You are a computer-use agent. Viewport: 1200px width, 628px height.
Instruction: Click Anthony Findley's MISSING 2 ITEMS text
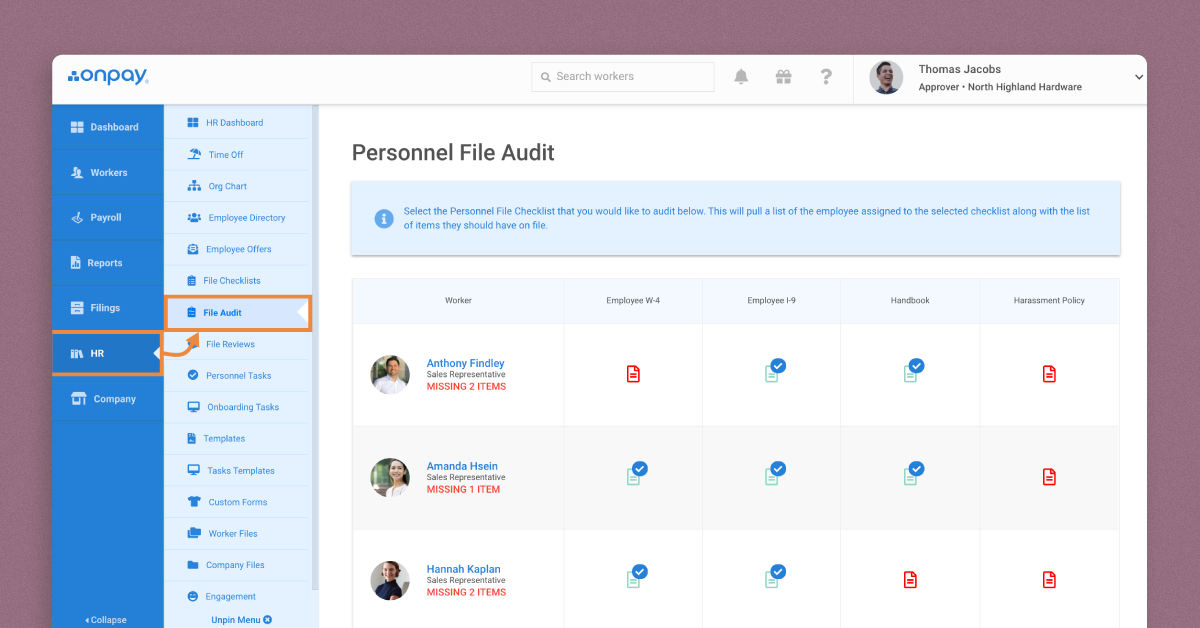(466, 387)
